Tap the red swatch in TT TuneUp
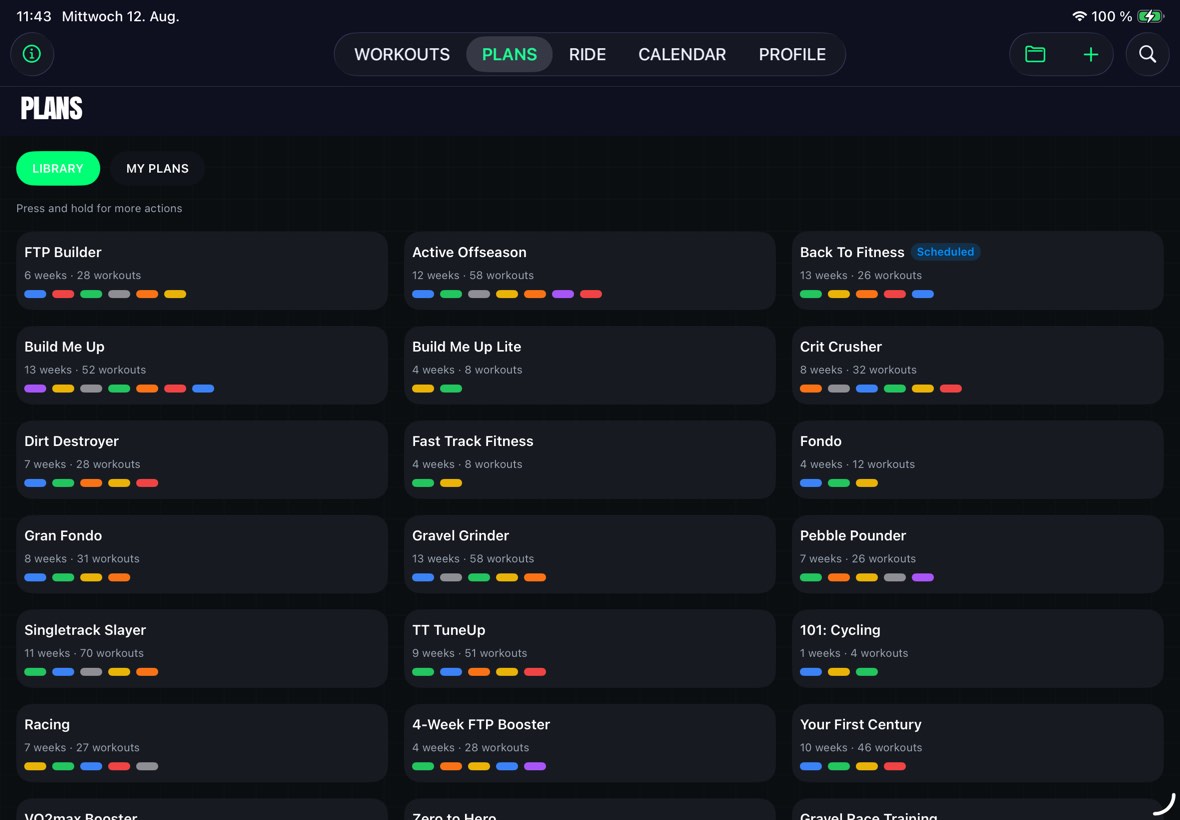Viewport: 1180px width, 820px height. pos(535,672)
